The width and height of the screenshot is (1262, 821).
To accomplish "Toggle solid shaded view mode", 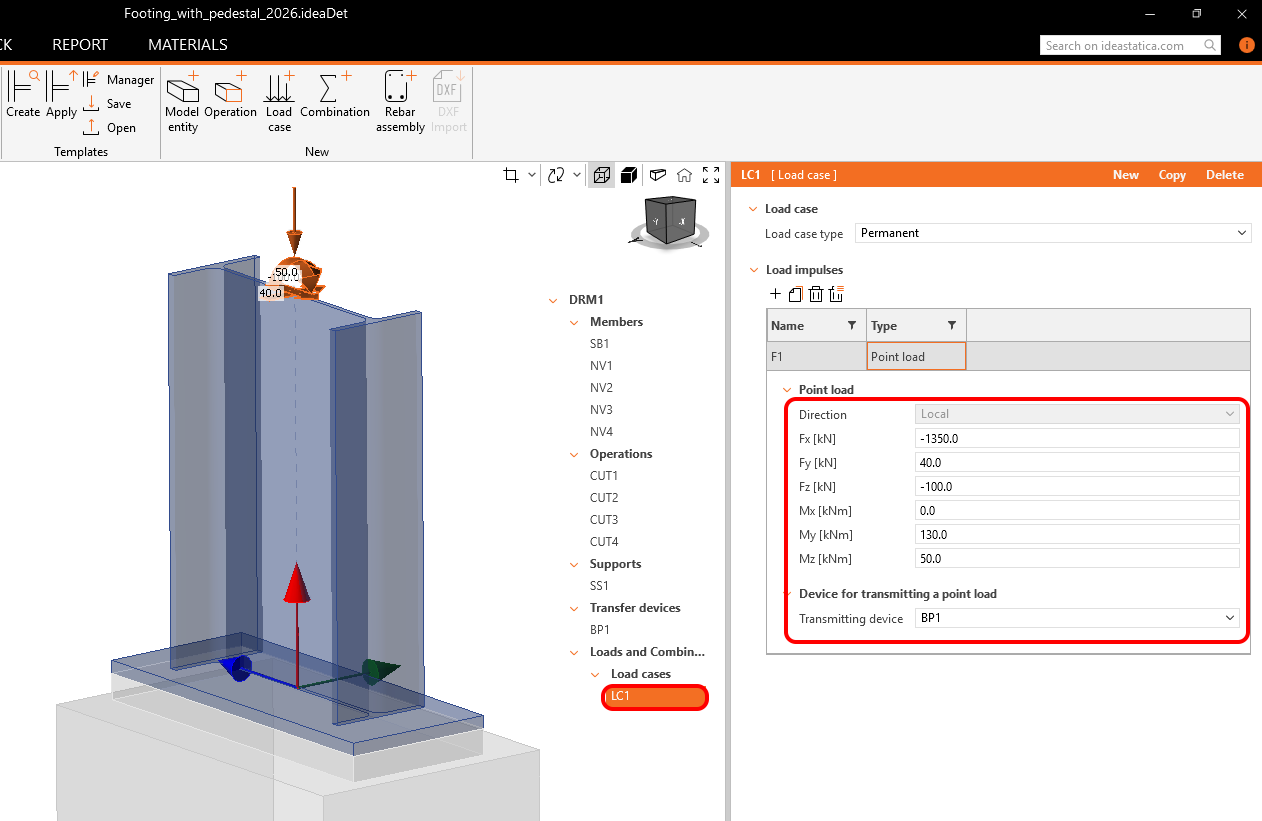I will 629,175.
